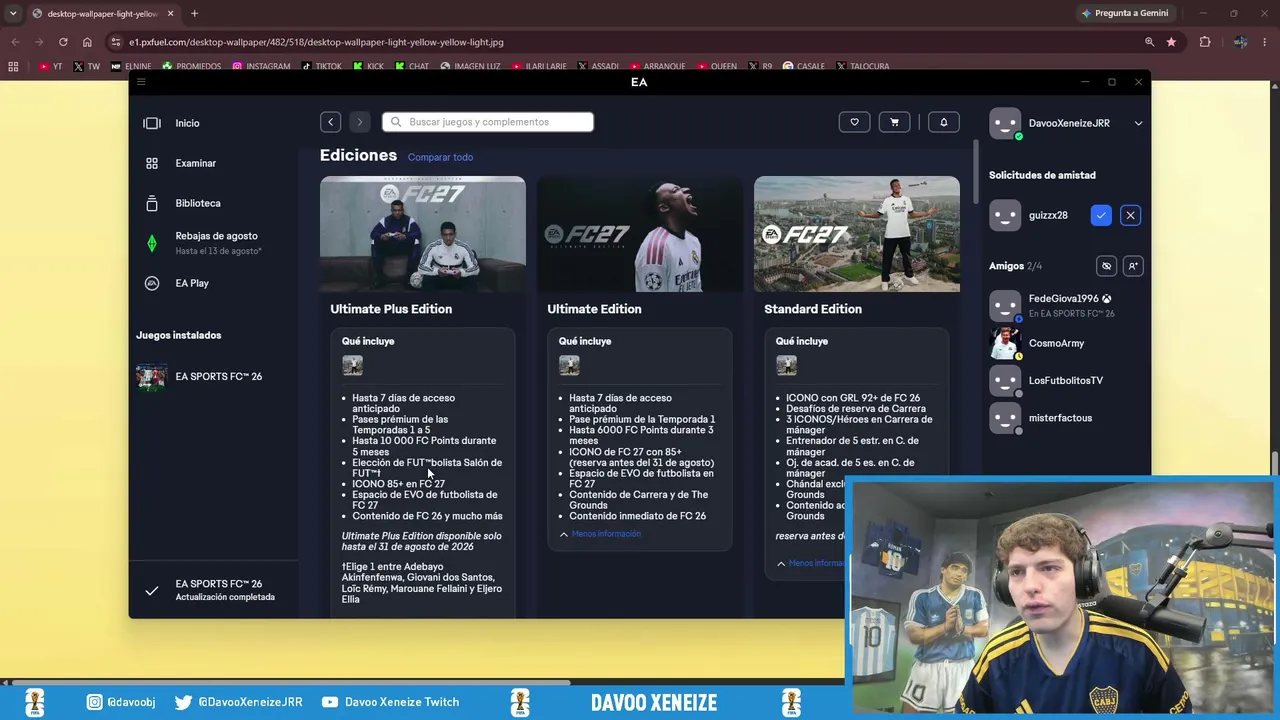Open the TALOCURA bookmark
This screenshot has width=1280, height=720.
(862, 67)
